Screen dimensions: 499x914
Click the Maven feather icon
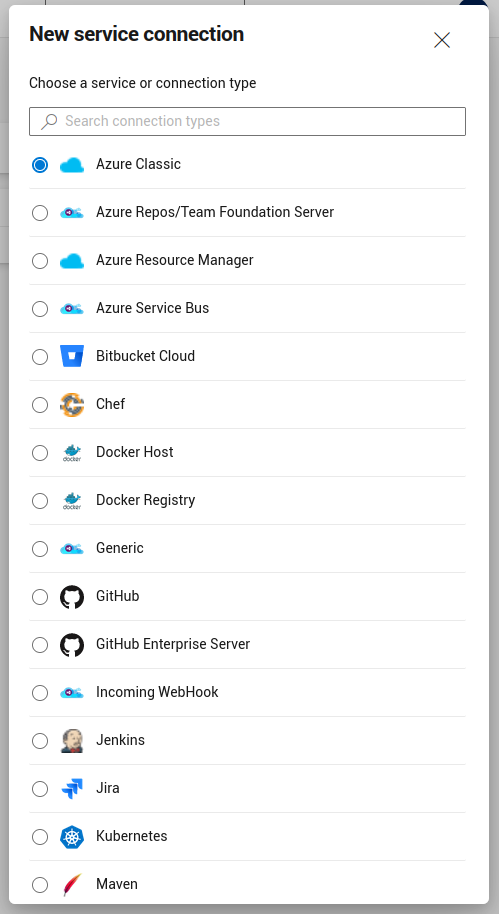[72, 885]
